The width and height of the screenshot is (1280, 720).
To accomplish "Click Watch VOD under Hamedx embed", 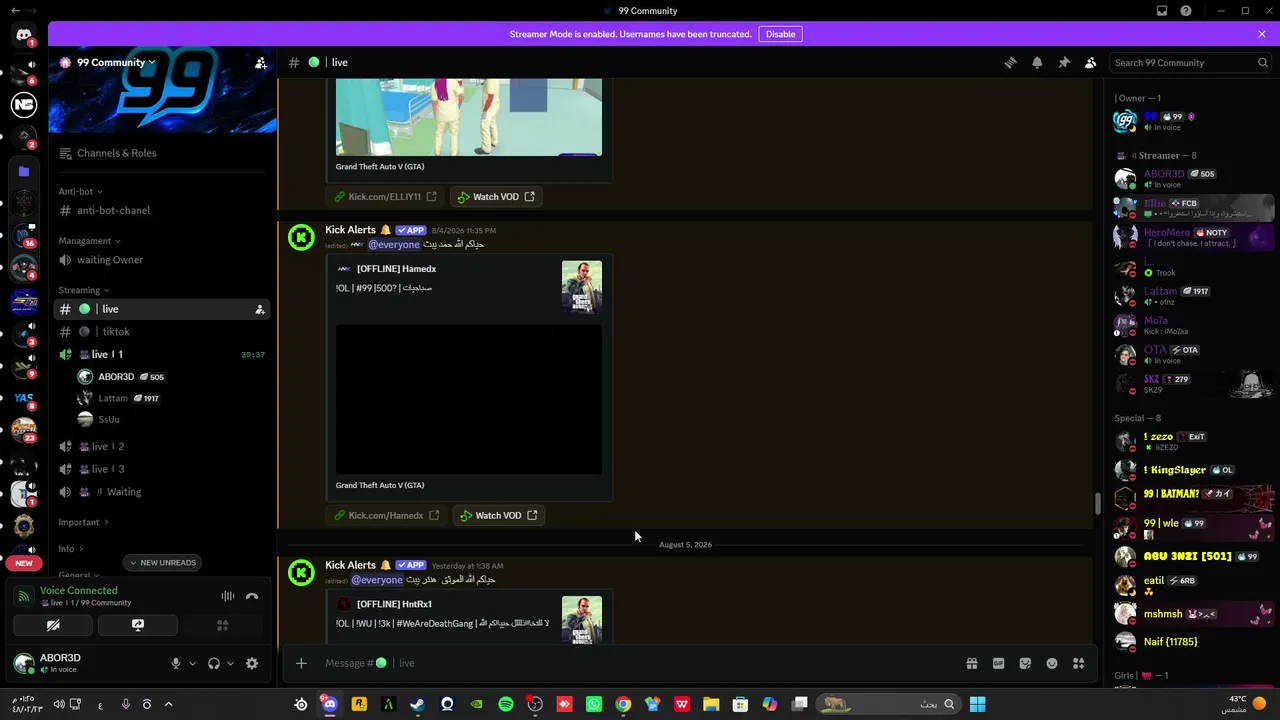I will (498, 515).
